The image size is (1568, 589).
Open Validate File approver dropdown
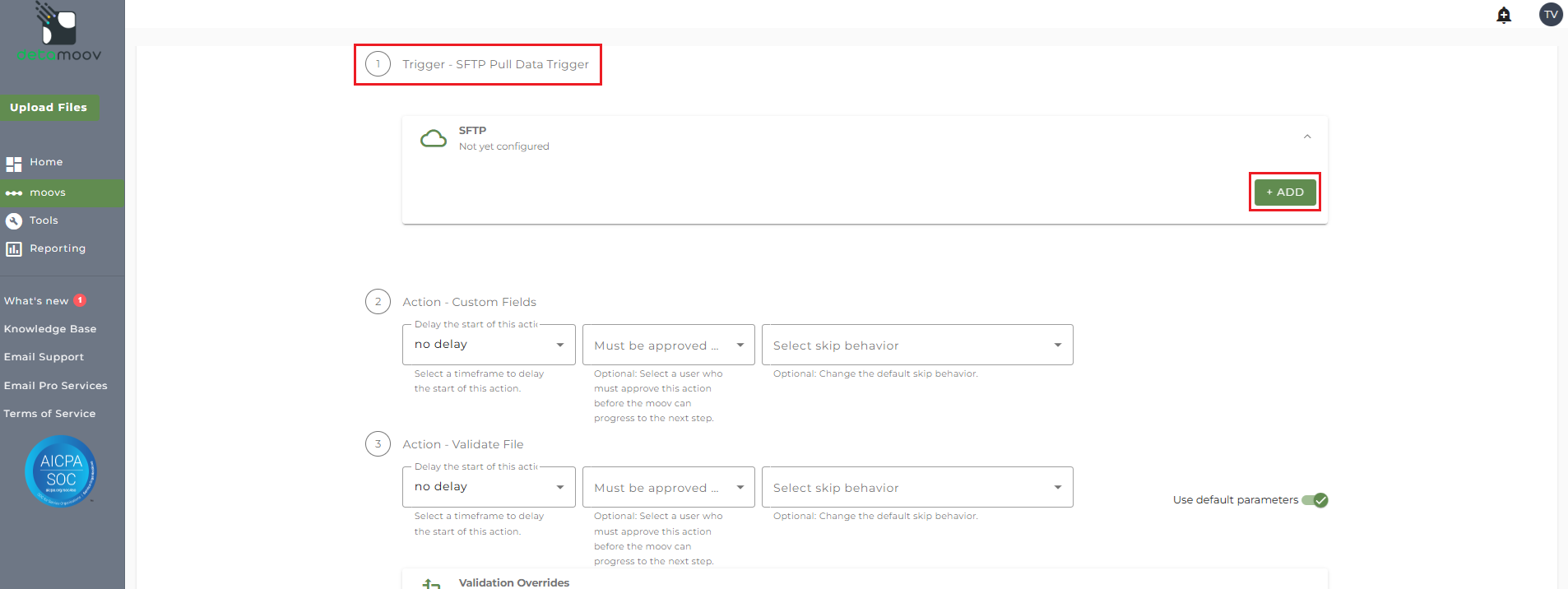click(668, 488)
